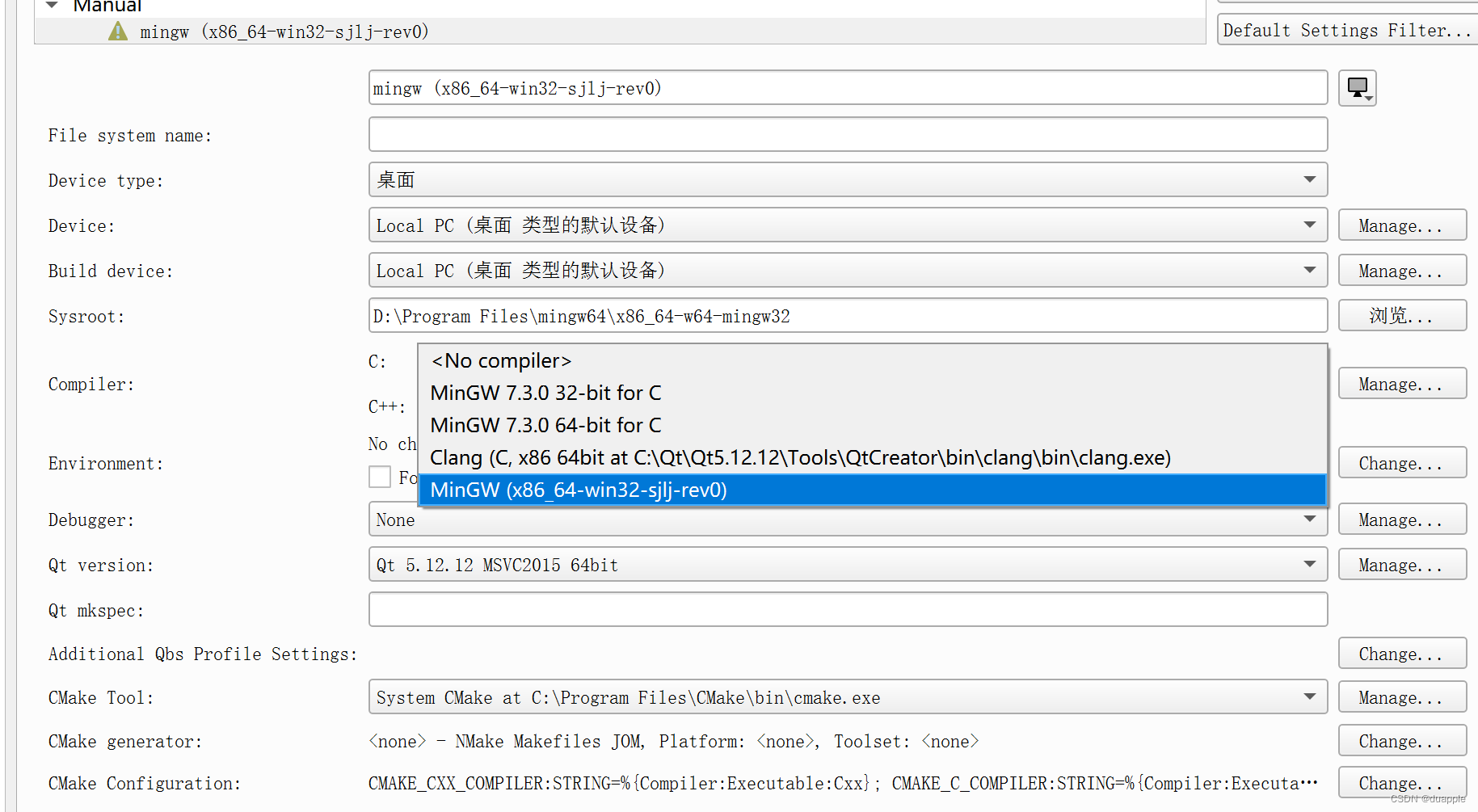Viewport: 1478px width, 812px height.
Task: Open Default Settings Filter dialog
Action: click(x=1347, y=31)
